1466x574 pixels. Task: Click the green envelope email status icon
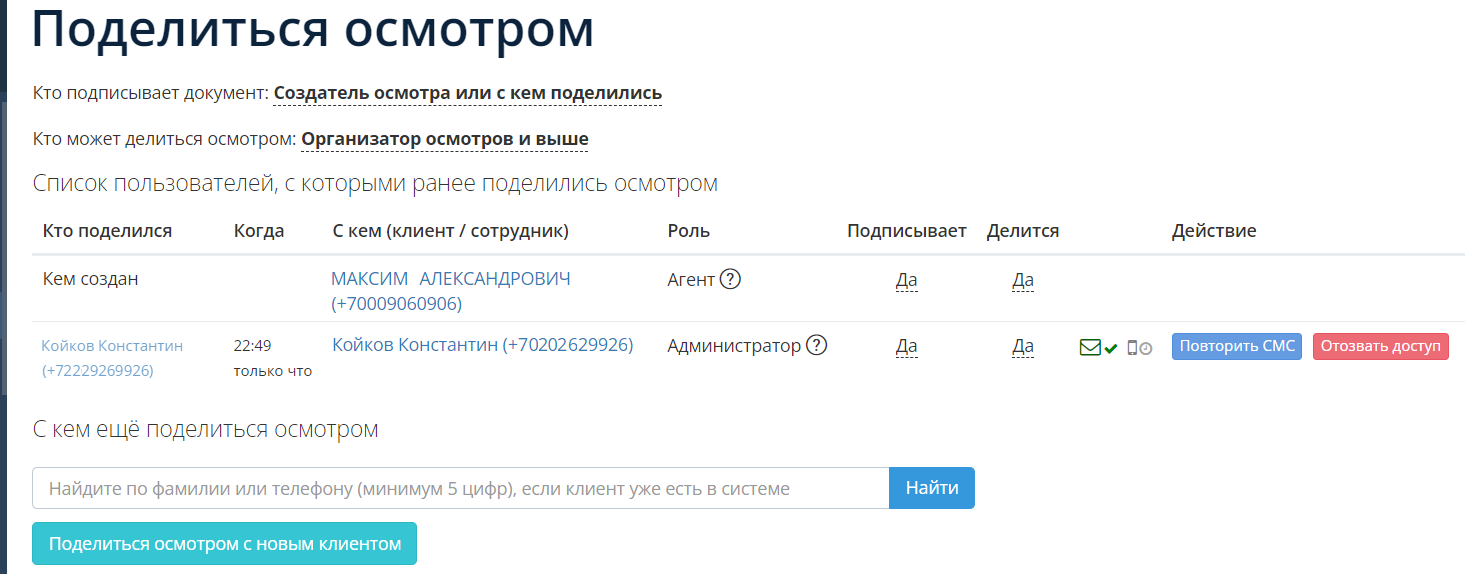pyautogui.click(x=1090, y=348)
